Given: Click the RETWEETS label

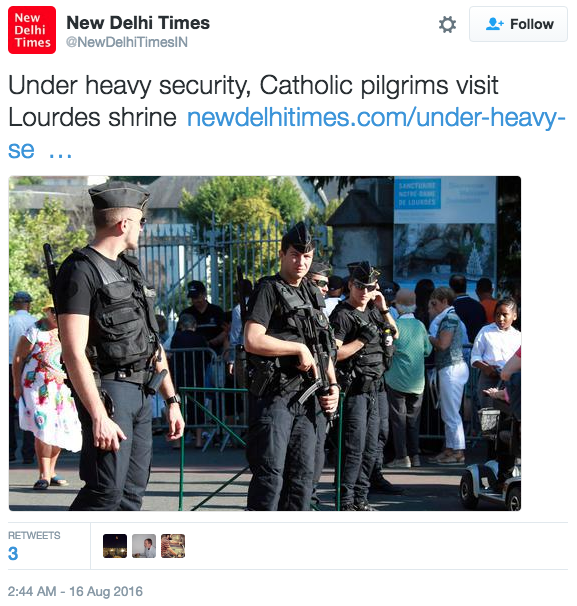Looking at the screenshot, I should 34,535.
